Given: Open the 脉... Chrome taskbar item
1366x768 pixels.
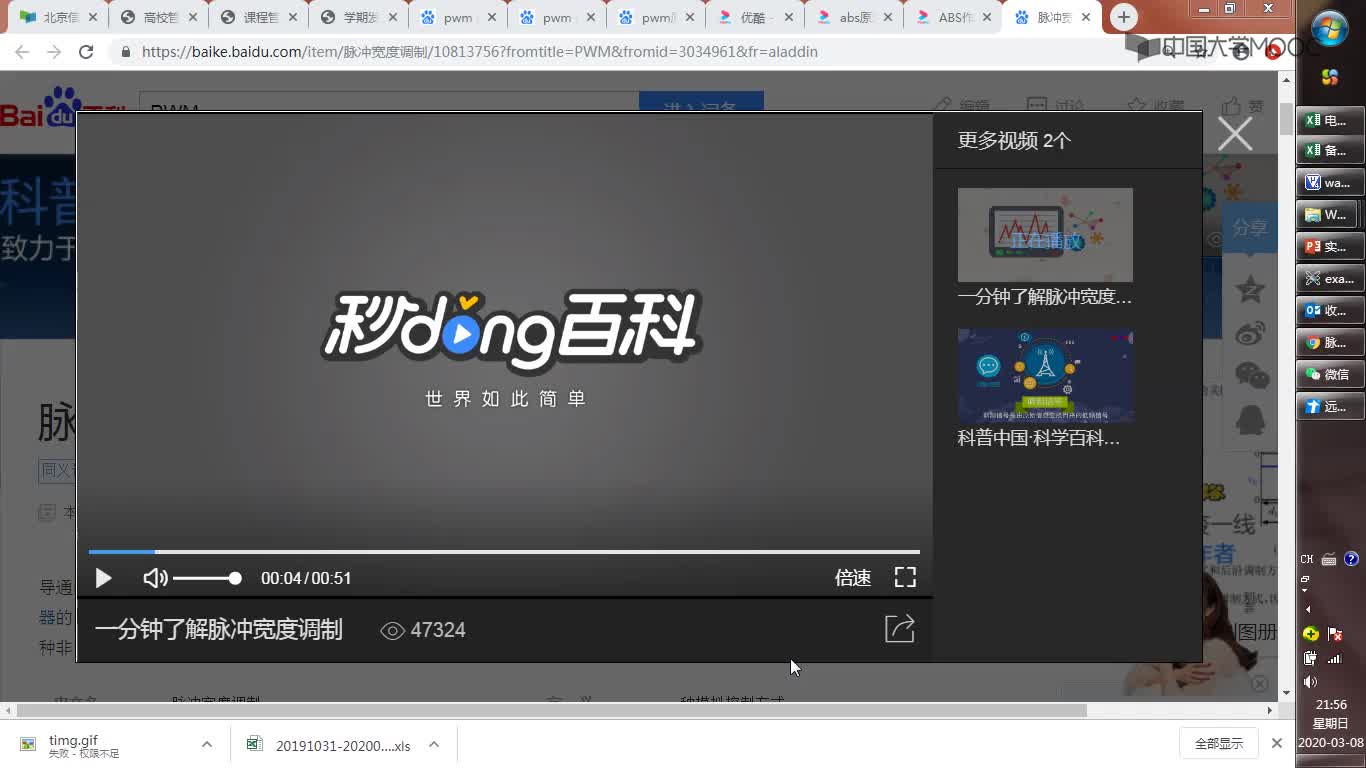Looking at the screenshot, I should (1330, 343).
